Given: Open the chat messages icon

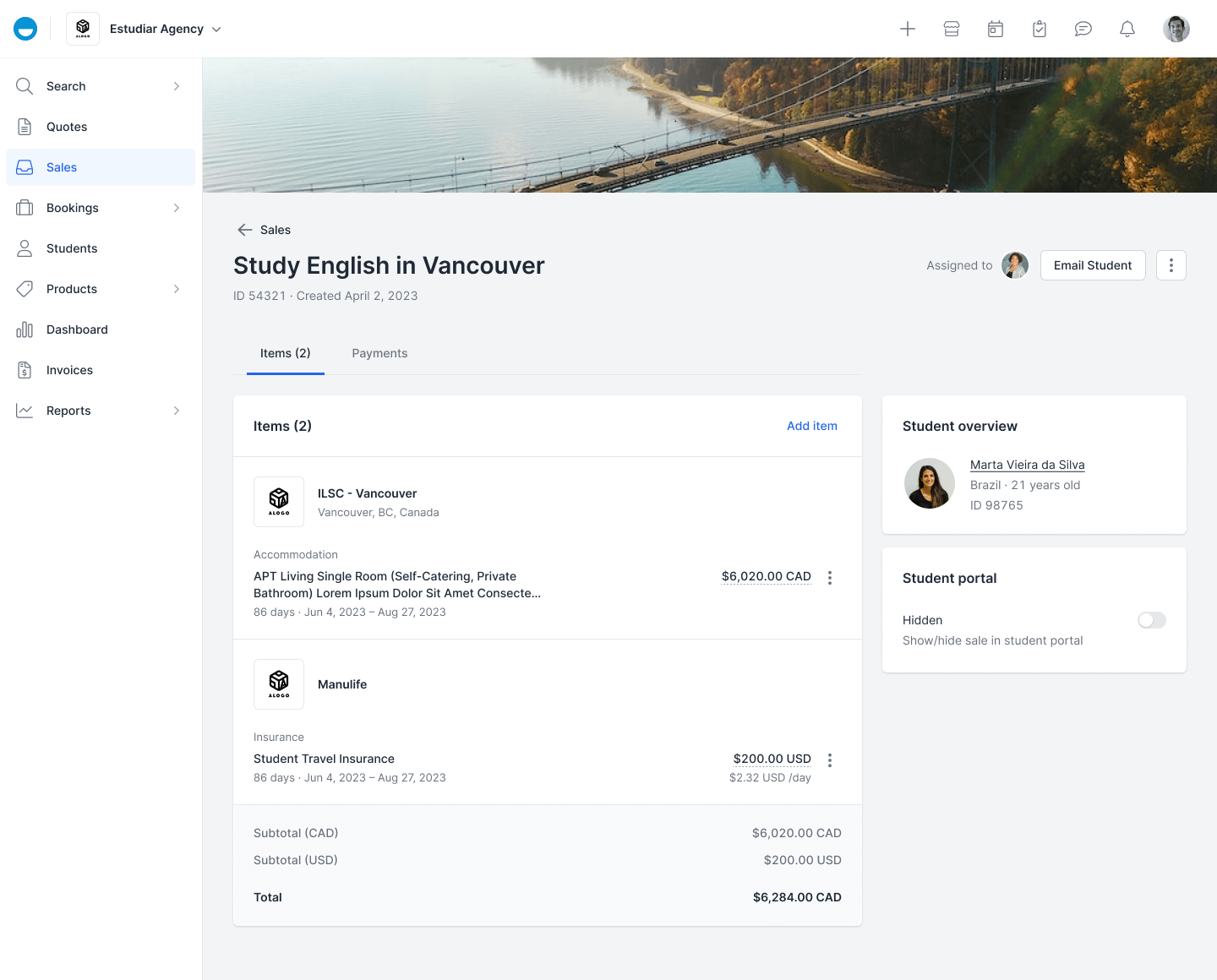Looking at the screenshot, I should (1083, 29).
